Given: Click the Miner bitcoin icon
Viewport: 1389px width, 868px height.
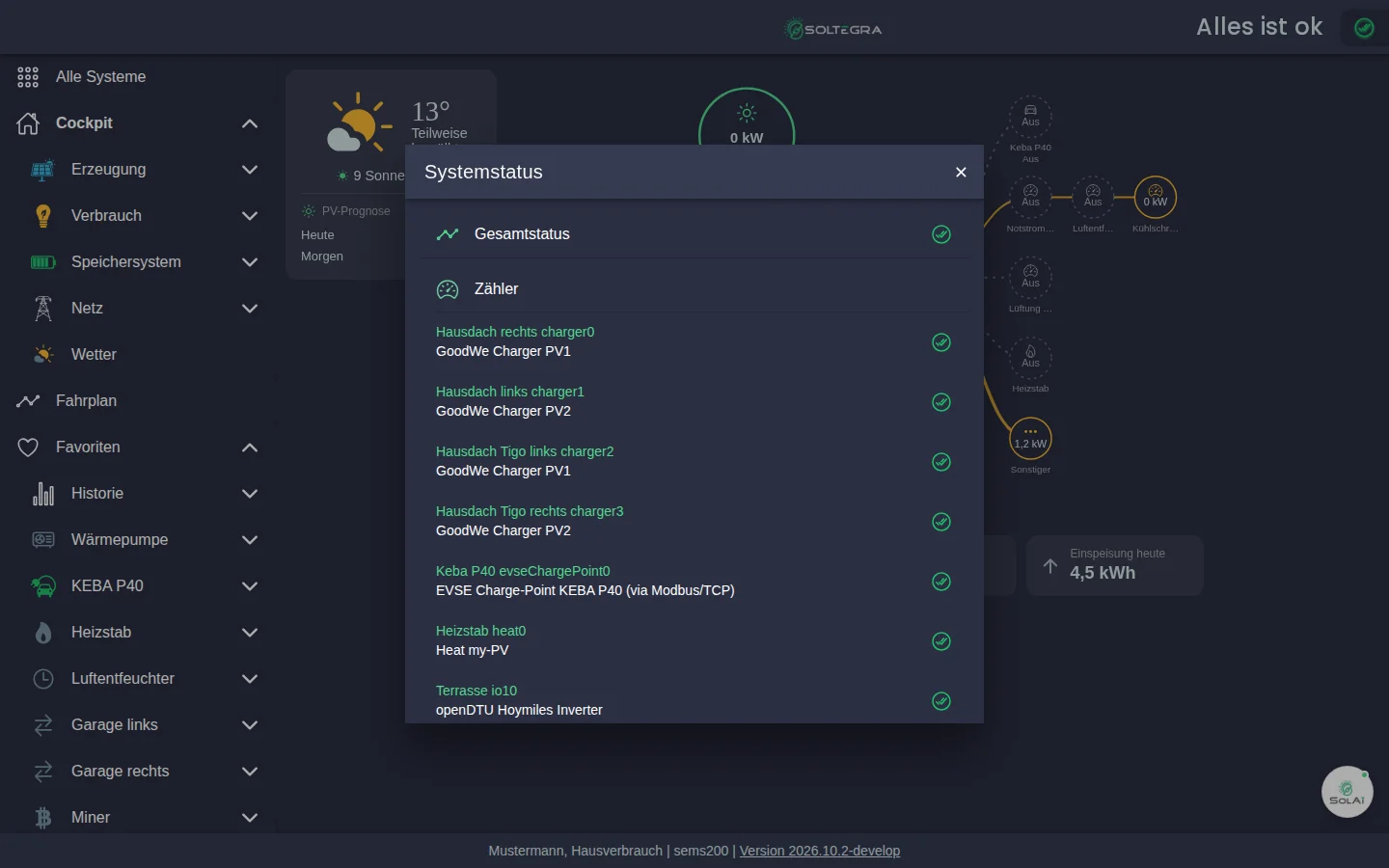Looking at the screenshot, I should point(43,818).
